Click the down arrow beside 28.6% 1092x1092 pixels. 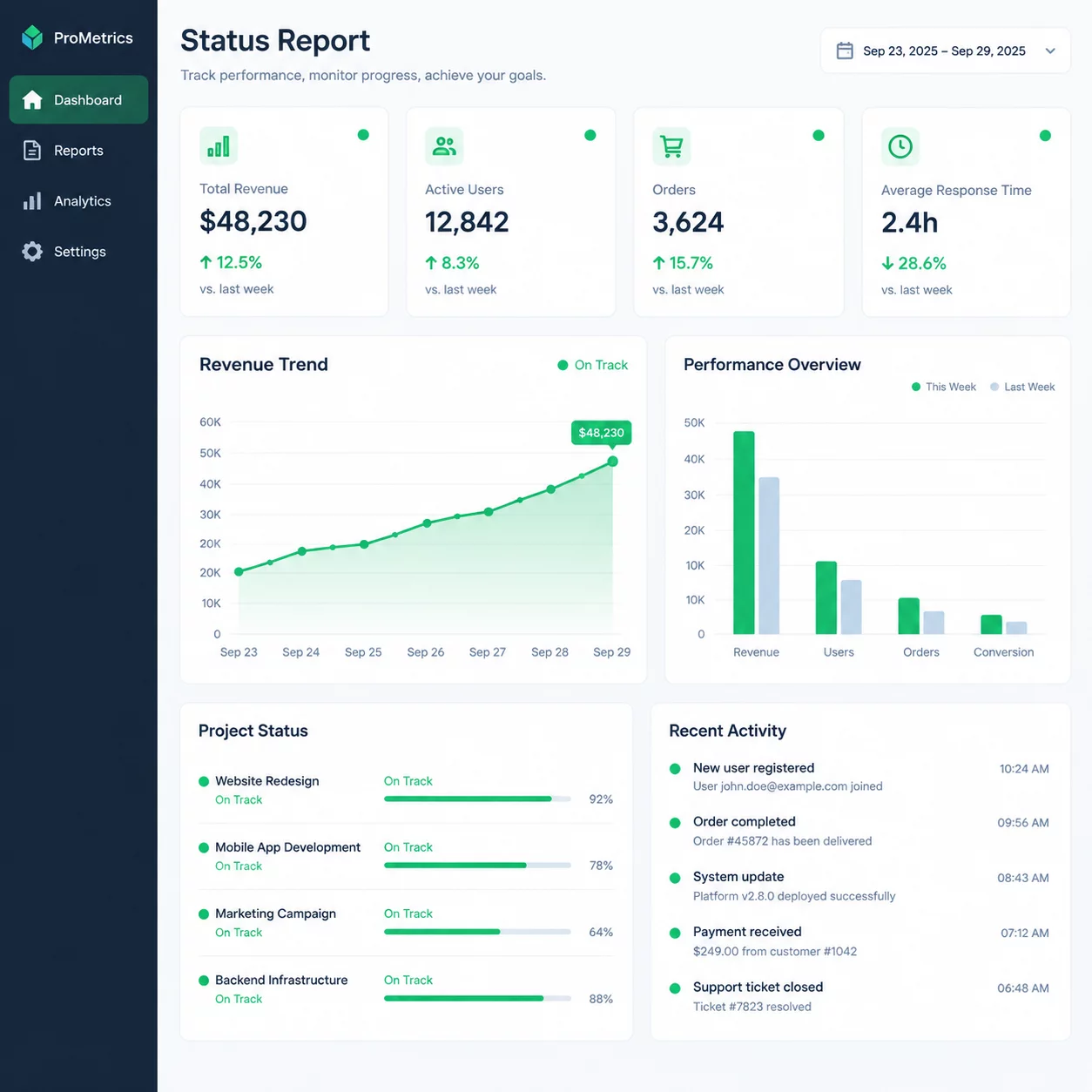point(887,263)
